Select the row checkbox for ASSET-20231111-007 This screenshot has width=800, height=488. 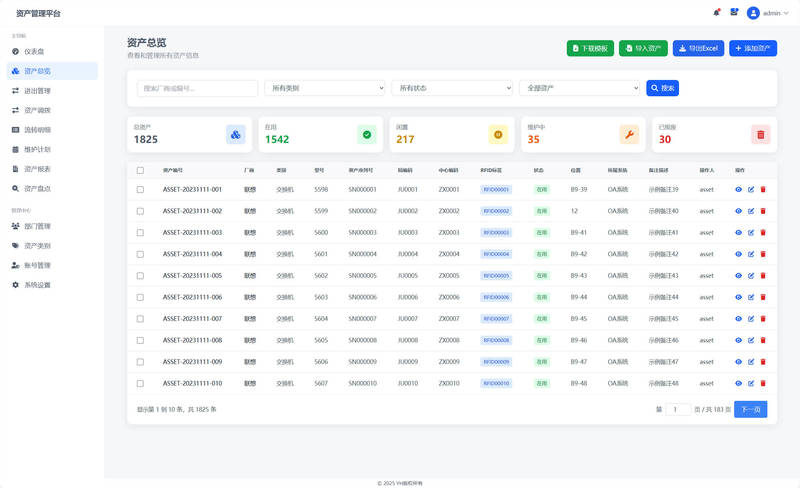click(x=140, y=319)
